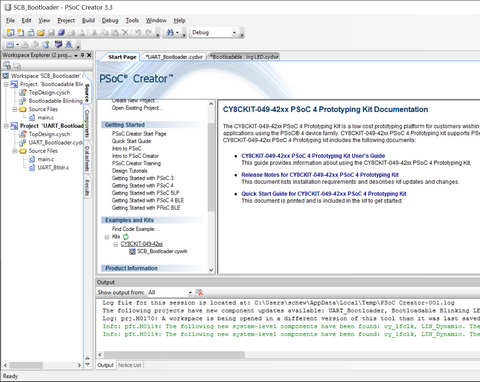Viewport: 480px width, 382px height.
Task: Click the Print toolbar icon
Action: coord(71,33)
